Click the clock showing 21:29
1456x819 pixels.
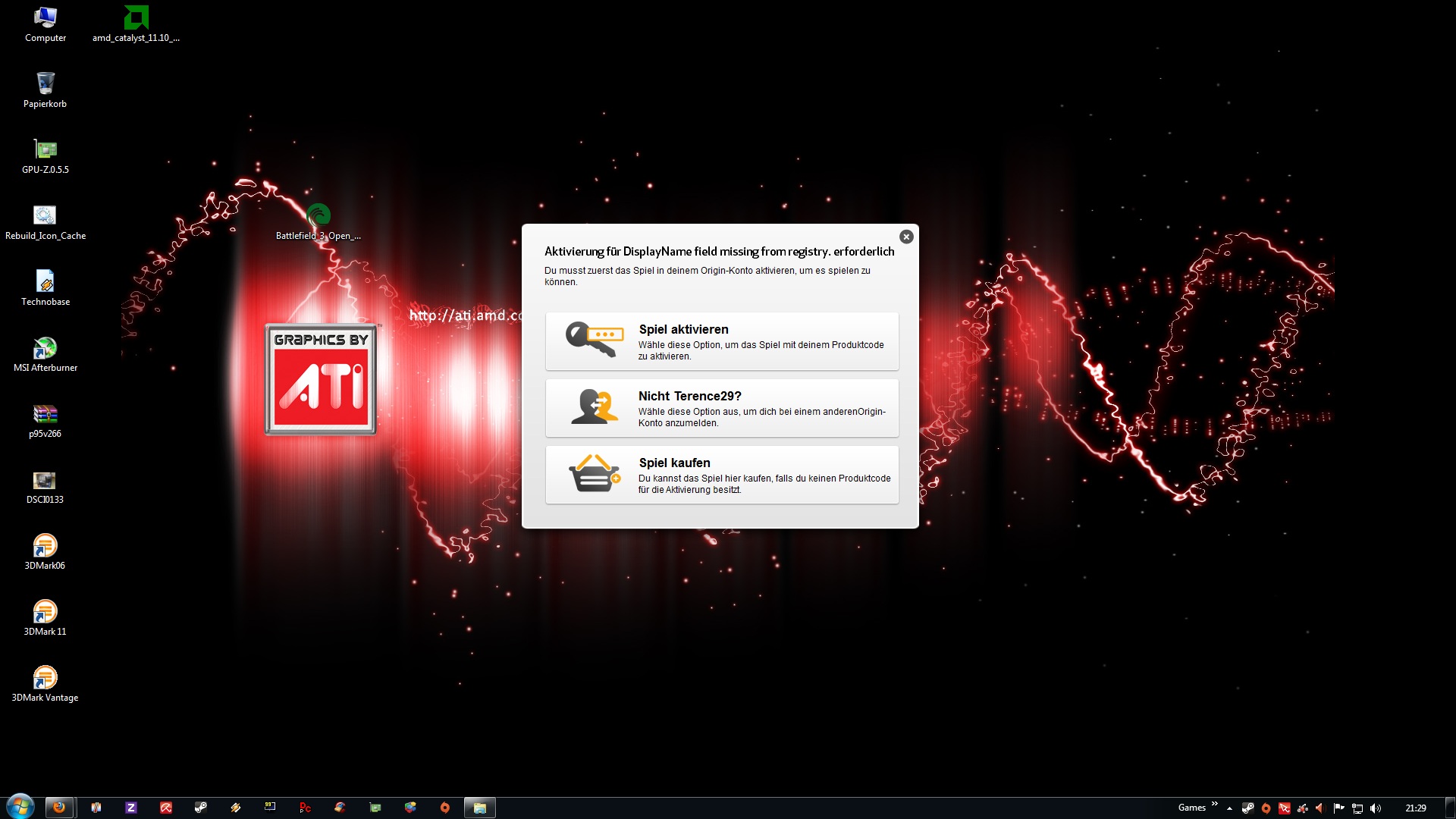click(x=1415, y=808)
